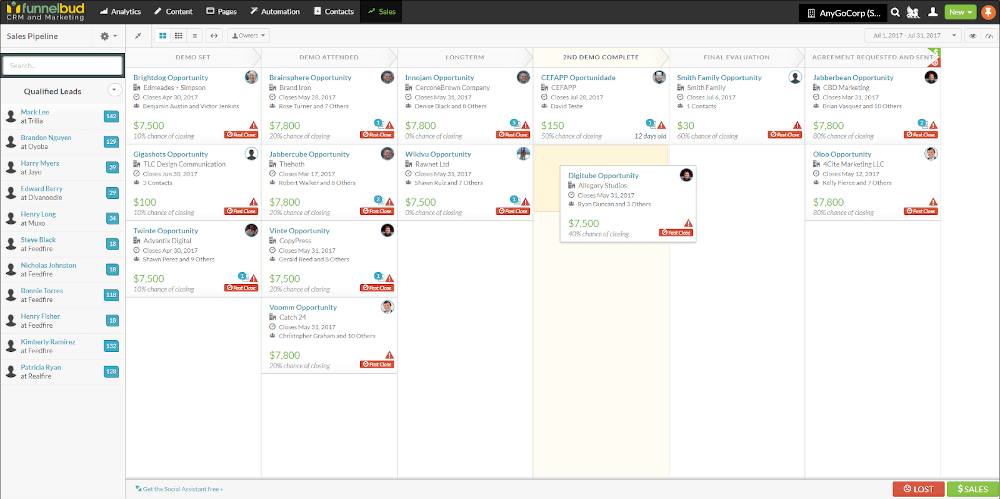The height and width of the screenshot is (499, 1000).
Task: Open the Content menu
Action: coord(174,11)
